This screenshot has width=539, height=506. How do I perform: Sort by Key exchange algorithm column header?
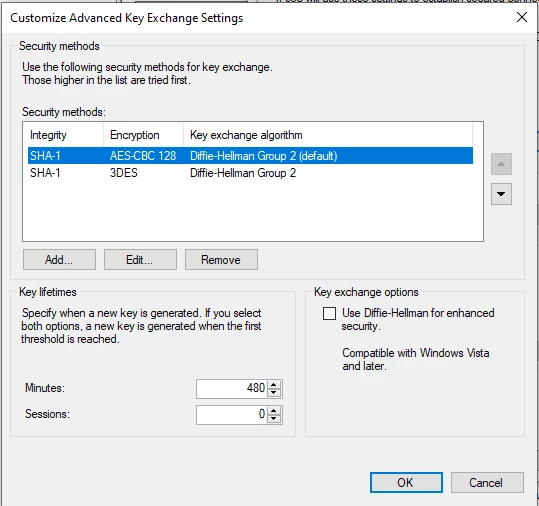(328, 135)
